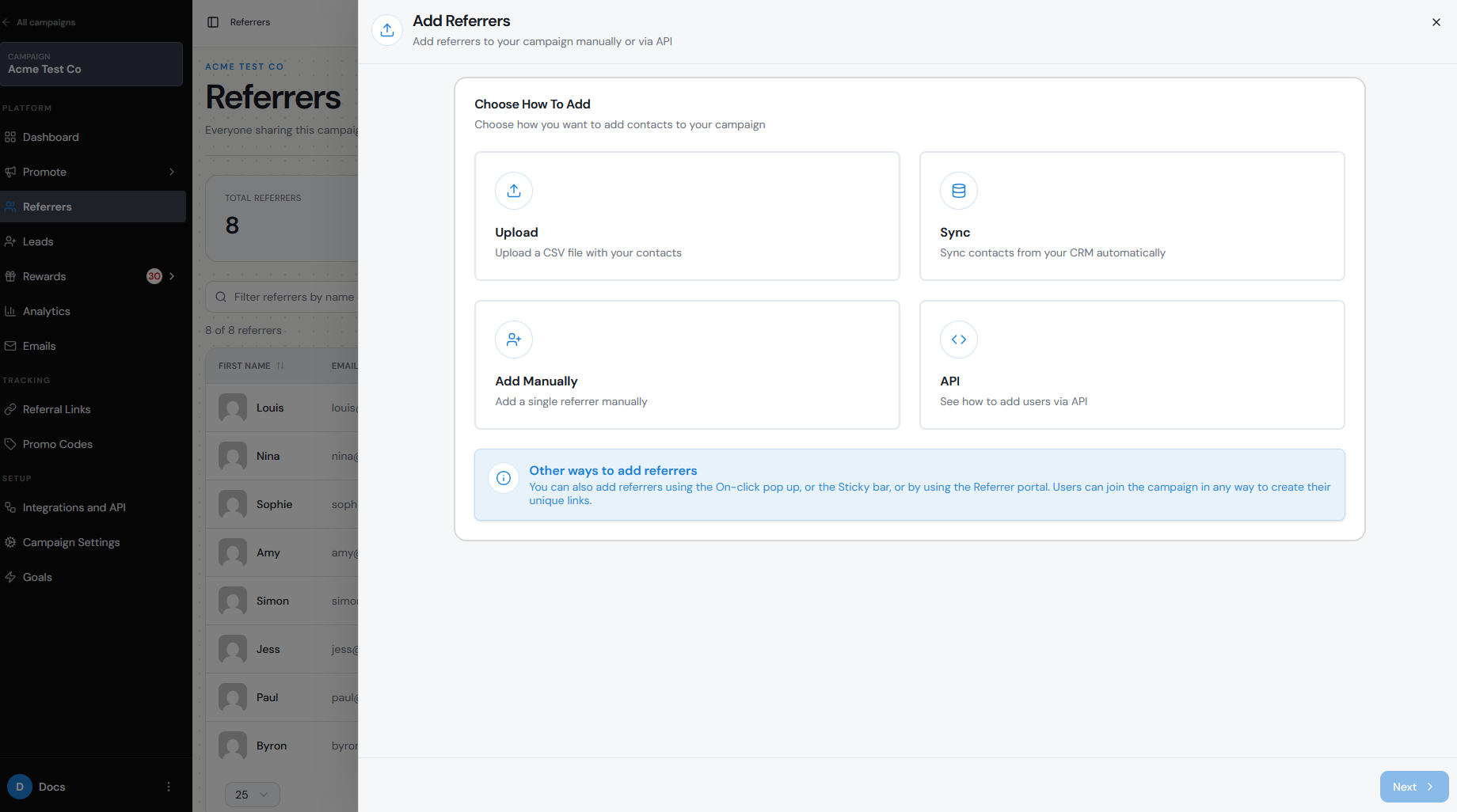Close the Add Referrers panel
This screenshot has width=1457, height=812.
[1436, 22]
